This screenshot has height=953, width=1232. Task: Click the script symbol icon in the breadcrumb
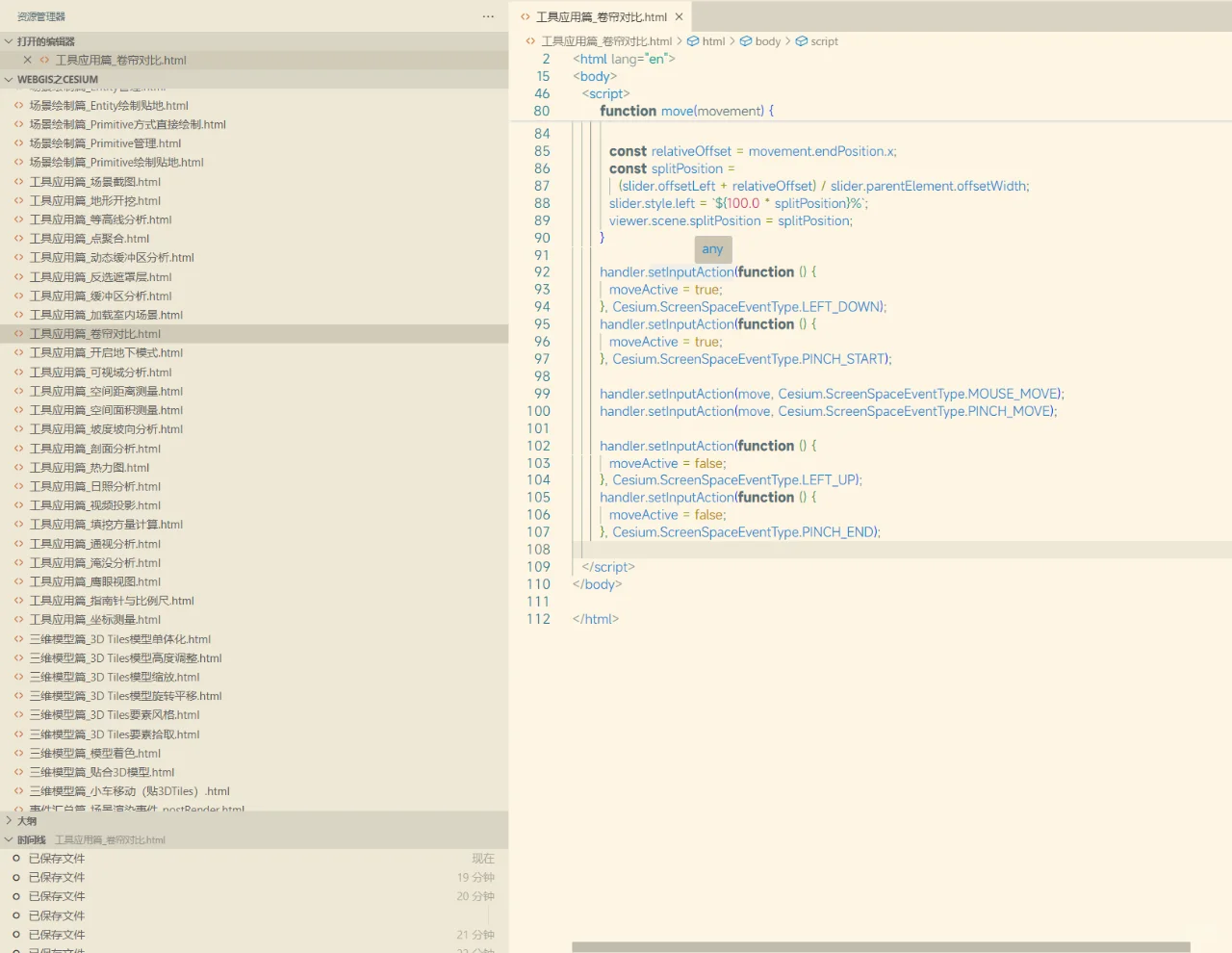pos(802,41)
